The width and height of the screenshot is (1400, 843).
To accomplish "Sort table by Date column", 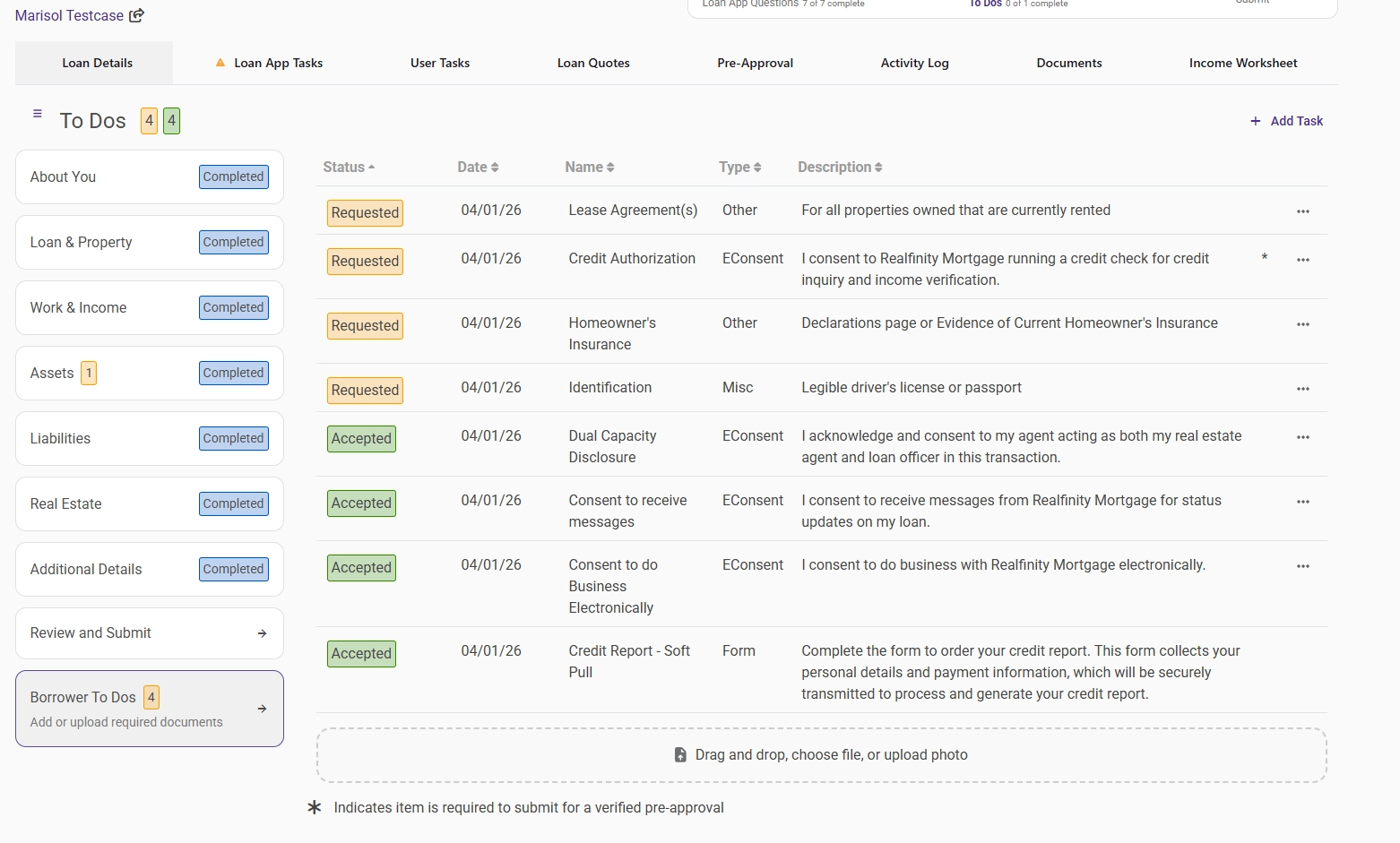I will (478, 168).
